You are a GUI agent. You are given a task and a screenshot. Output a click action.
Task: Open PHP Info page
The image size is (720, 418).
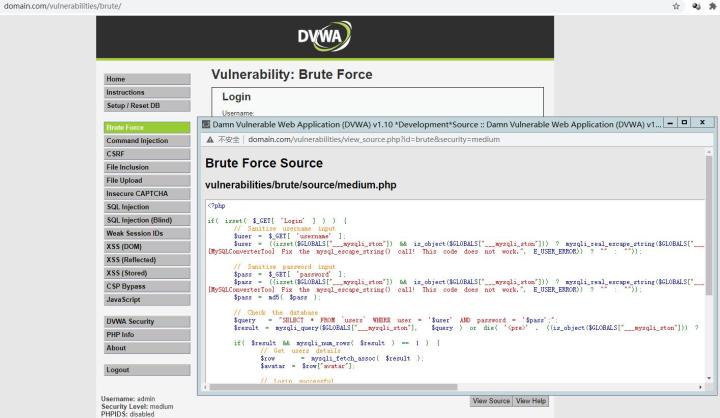(x=147, y=335)
